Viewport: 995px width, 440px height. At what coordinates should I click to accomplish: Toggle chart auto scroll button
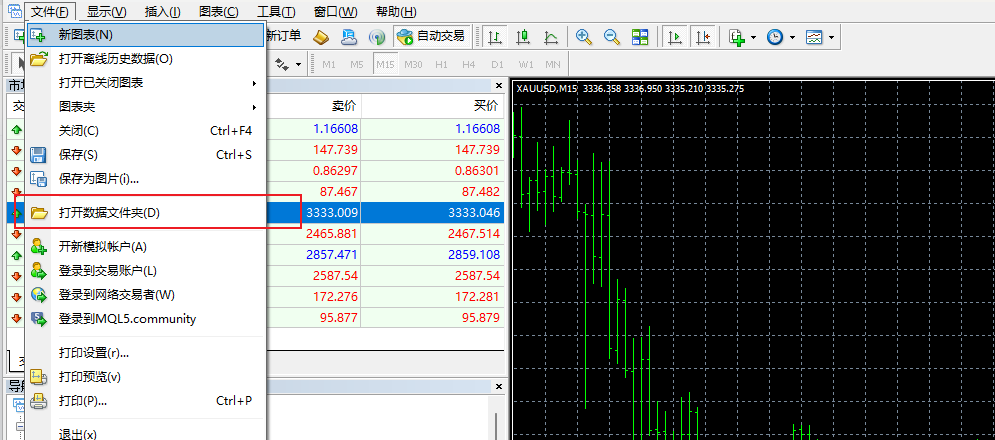(676, 37)
